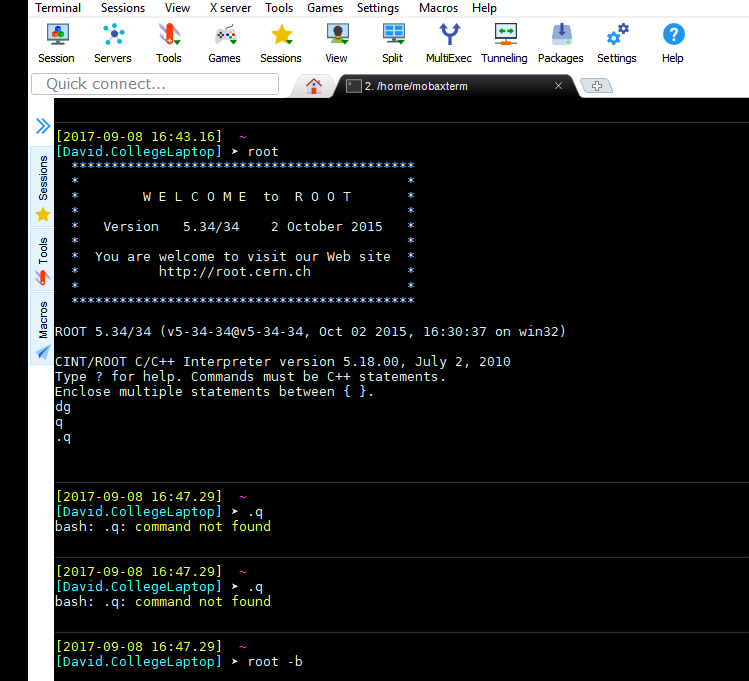Expand the sidebar with double-arrow chevron

(42, 126)
